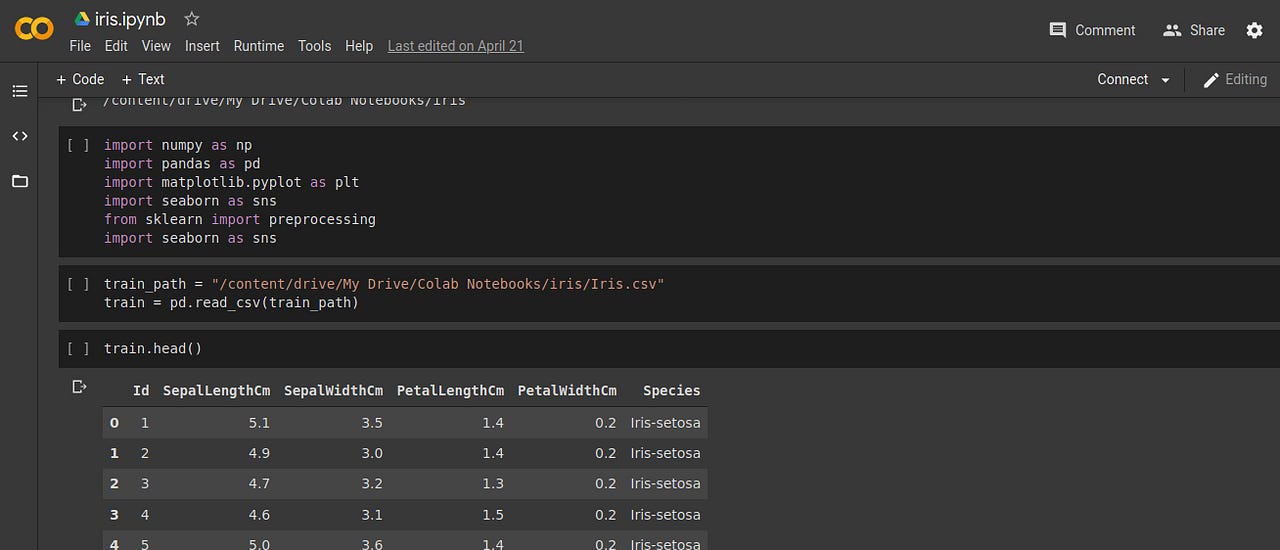Click the "from sklearn import preprocessing" line
The height and width of the screenshot is (550, 1280).
(240, 219)
